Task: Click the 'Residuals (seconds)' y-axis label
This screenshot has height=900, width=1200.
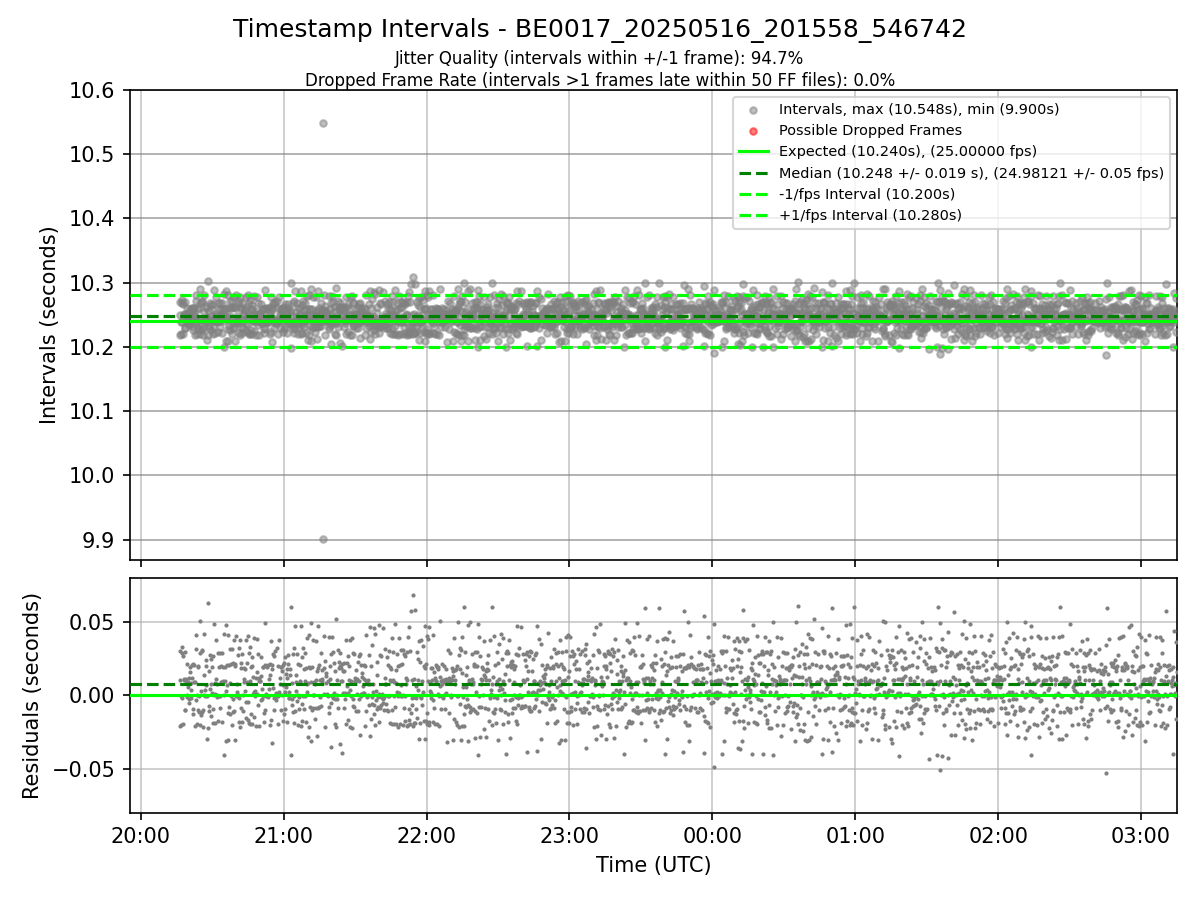Action: 32,696
